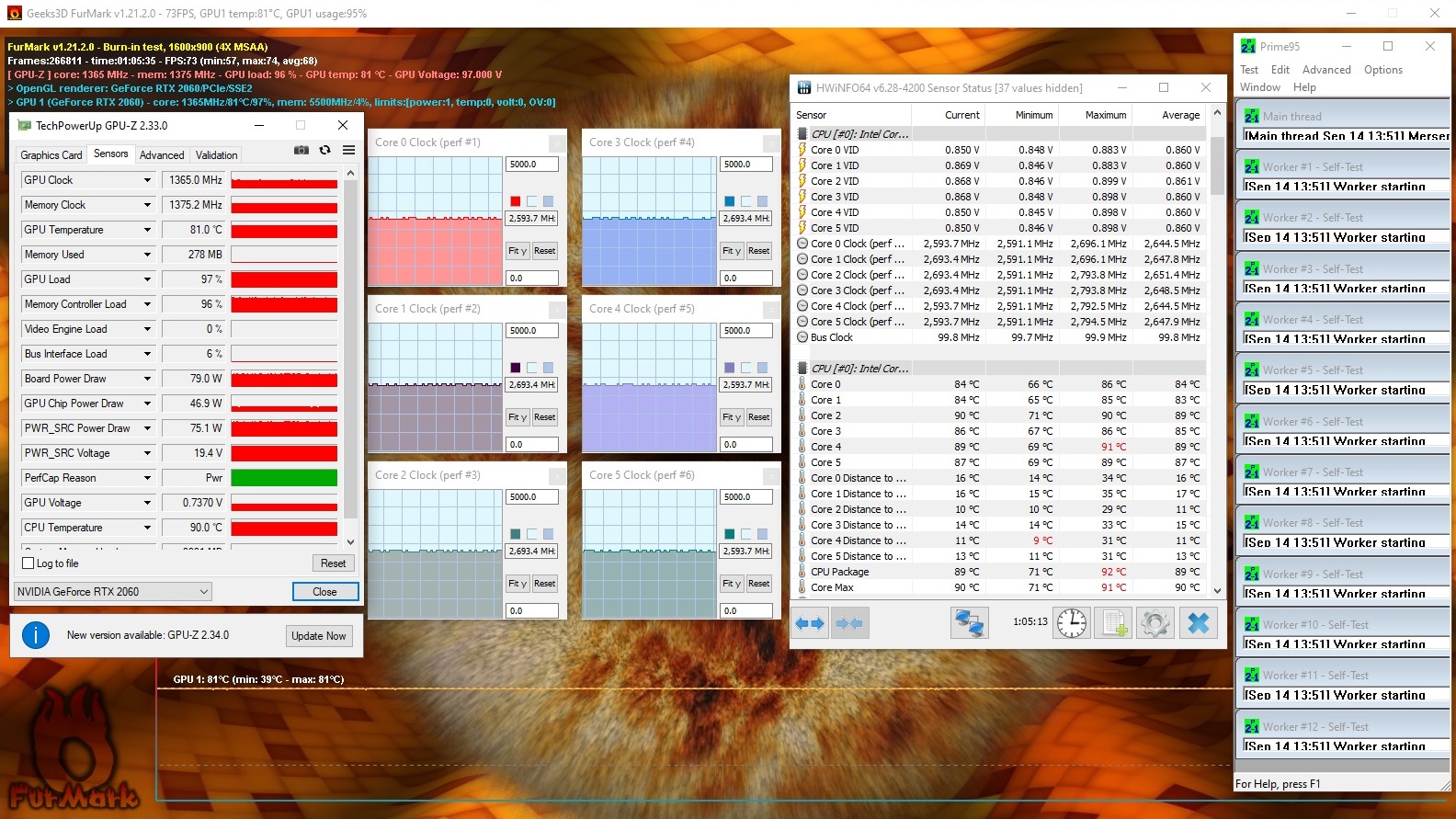Open GPU Clock sensor dropdown
Image resolution: width=1456 pixels, height=819 pixels.
(x=147, y=180)
